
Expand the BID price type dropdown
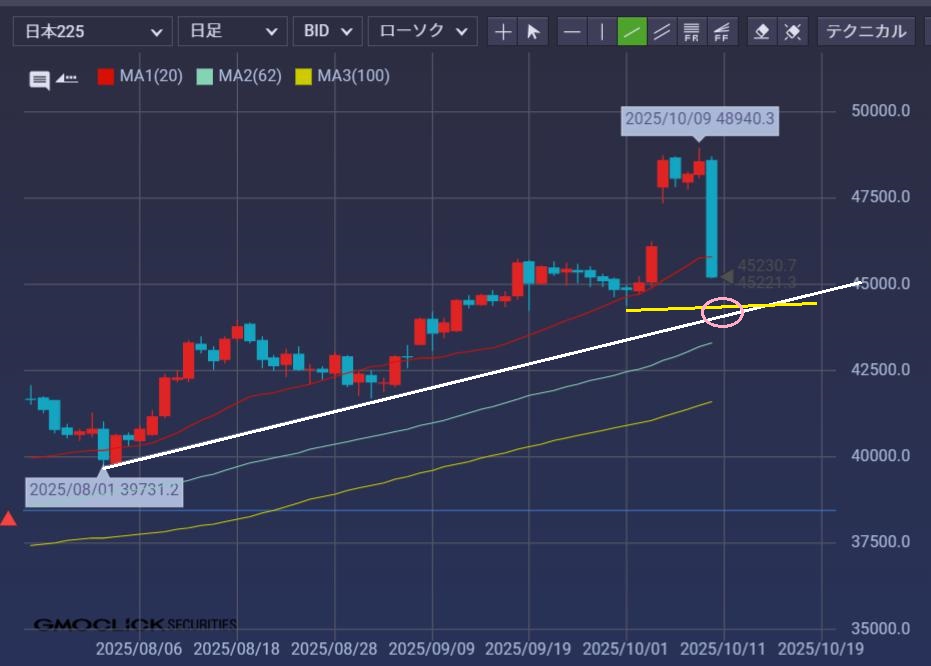(328, 32)
